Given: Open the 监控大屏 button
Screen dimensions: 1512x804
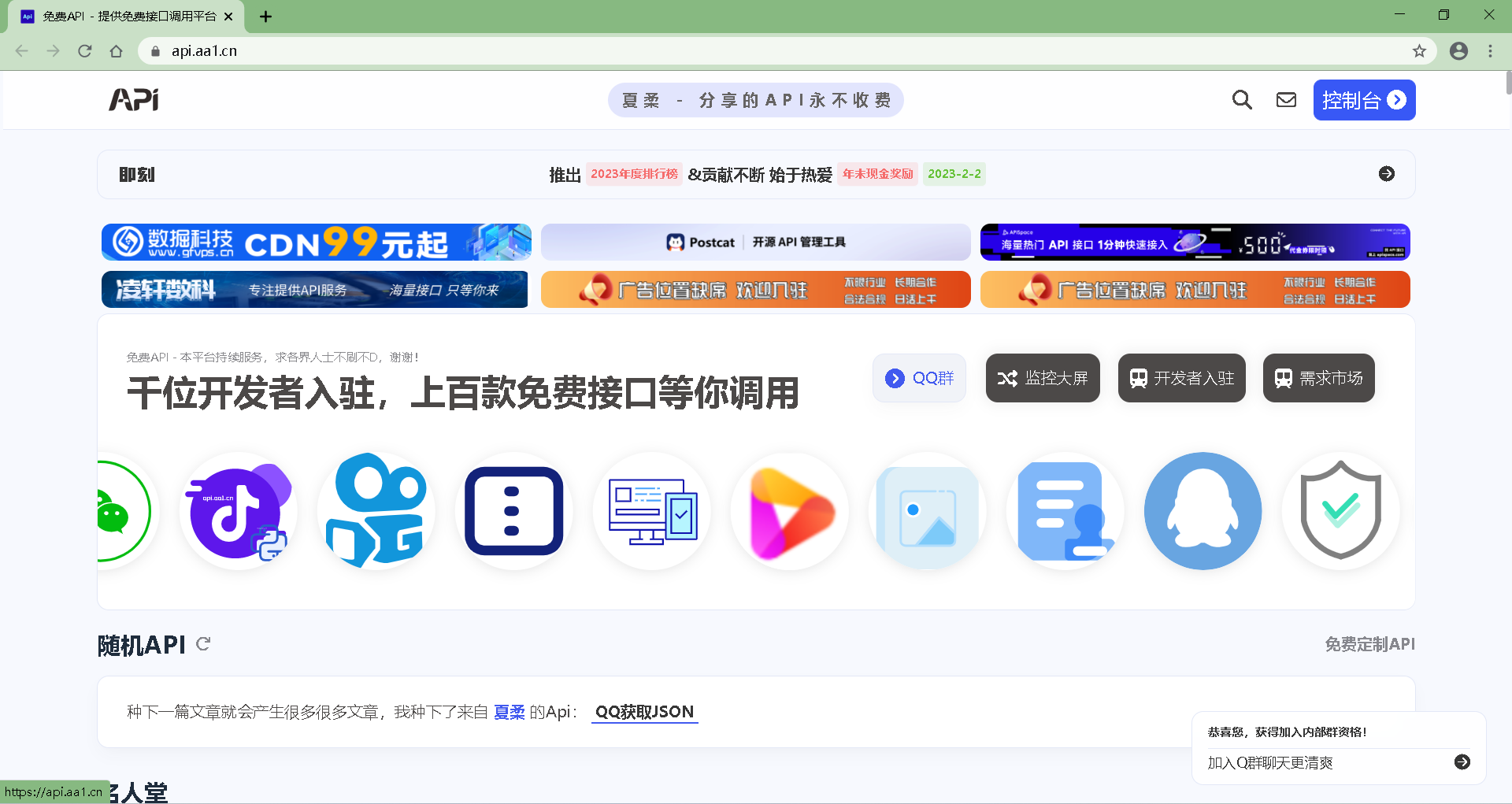Looking at the screenshot, I should pyautogui.click(x=1043, y=378).
